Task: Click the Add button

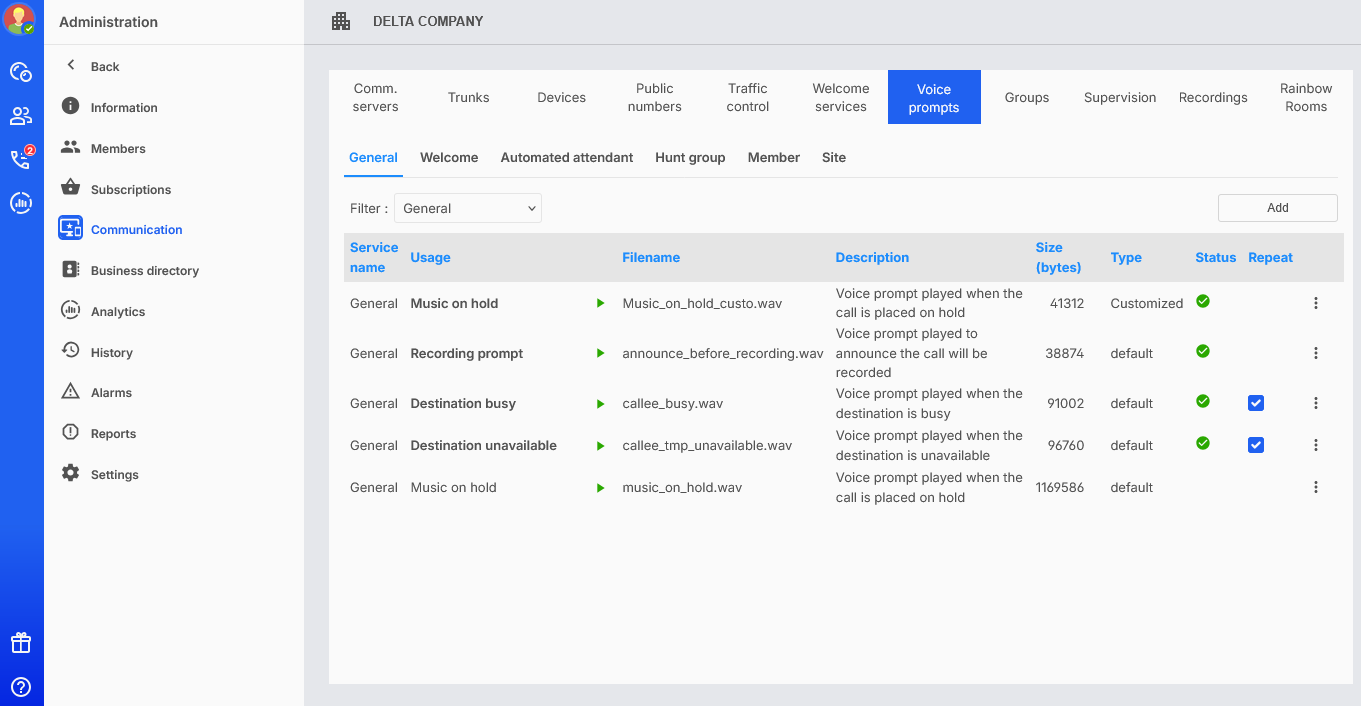Action: [1277, 208]
